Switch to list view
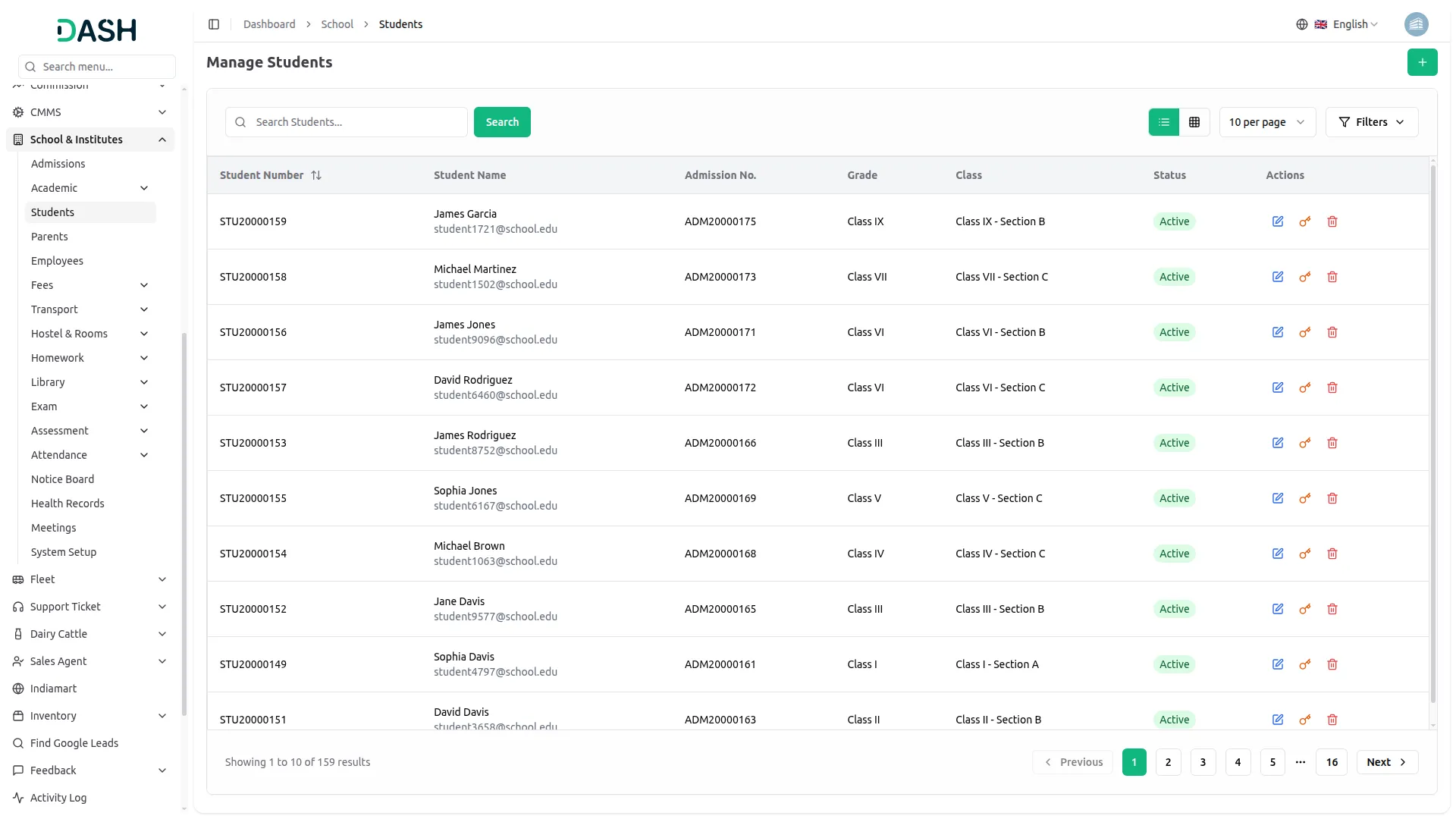Screen dimensions: 1456x819 [x=1164, y=122]
